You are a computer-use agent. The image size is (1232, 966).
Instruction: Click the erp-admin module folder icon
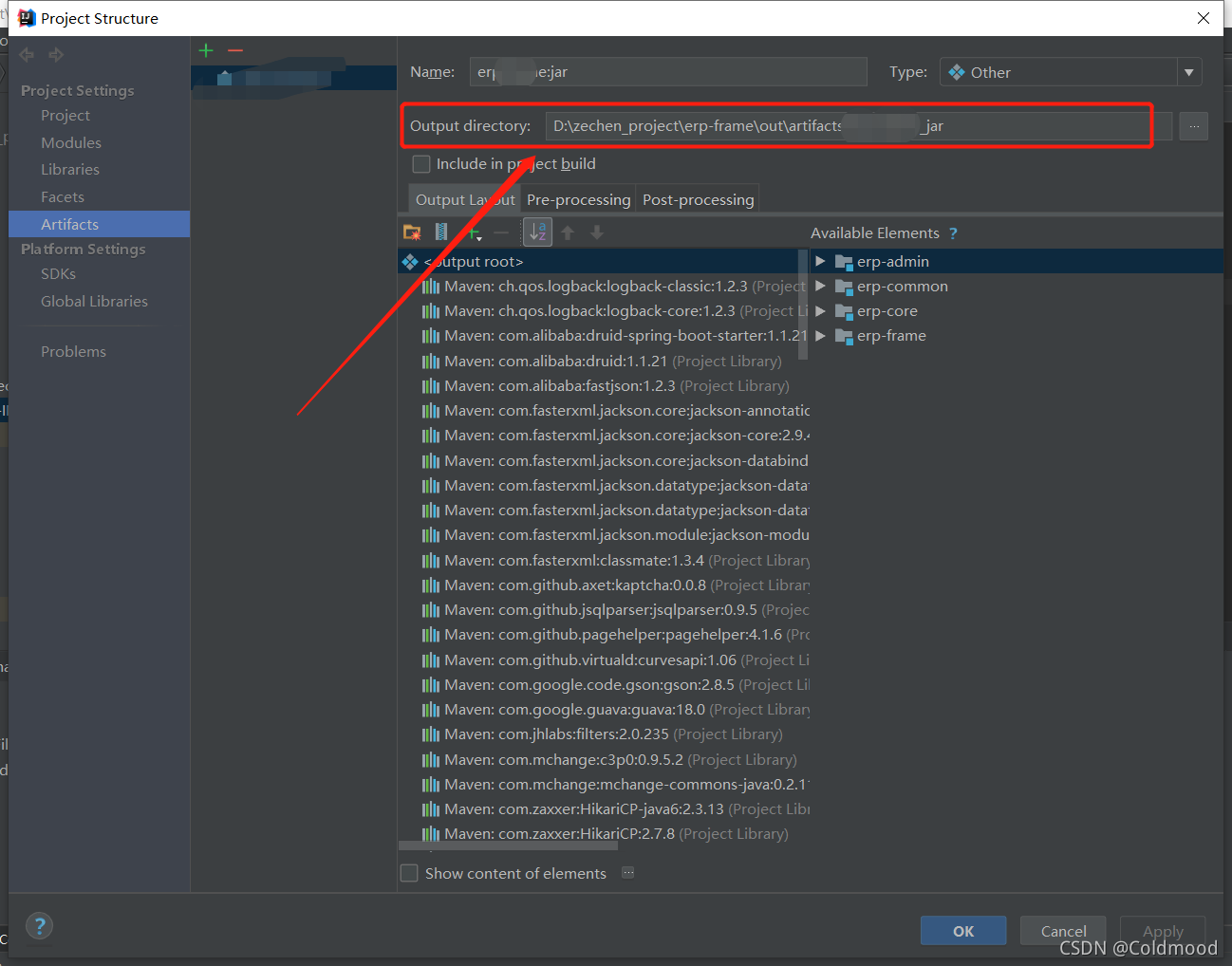tap(844, 262)
